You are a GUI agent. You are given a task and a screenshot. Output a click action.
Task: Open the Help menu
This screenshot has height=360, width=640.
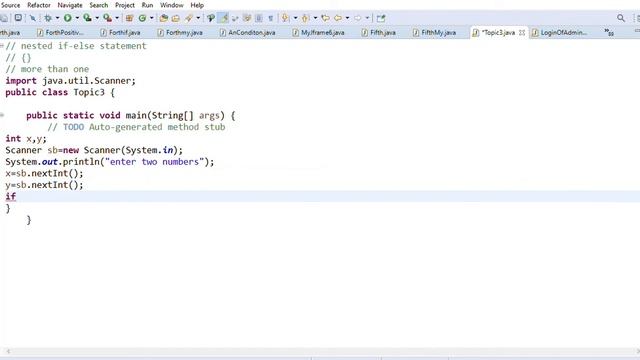click(197, 5)
